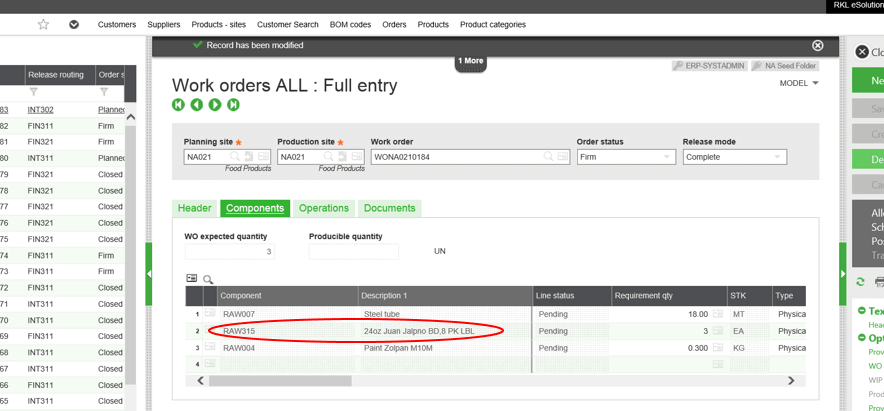Click the favorites star icon
Viewport: 884px width, 411px height.
click(43, 24)
